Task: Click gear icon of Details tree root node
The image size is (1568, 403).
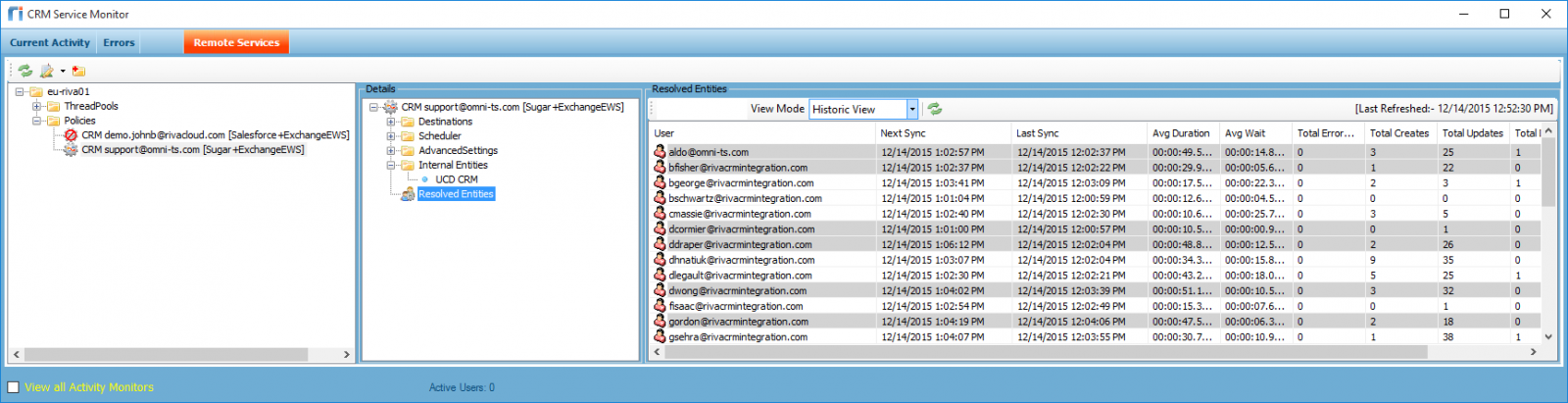Action: click(390, 107)
